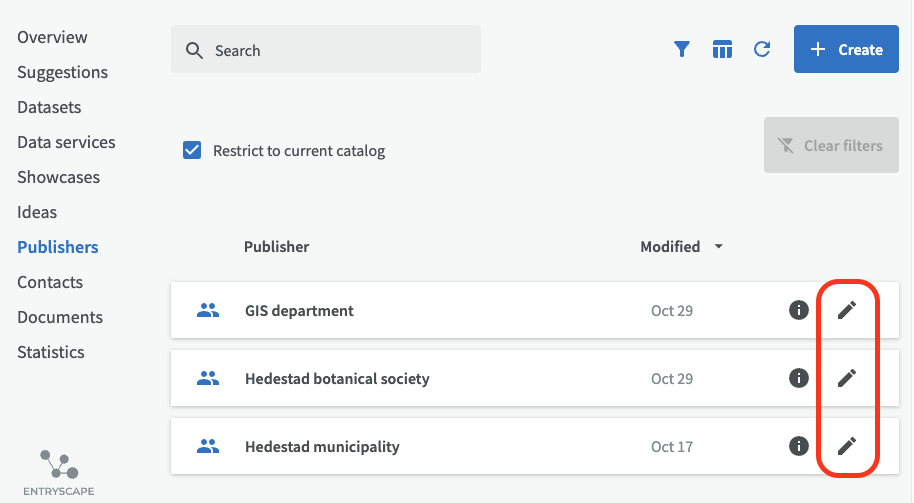The image size is (914, 503).
Task: Open the Hedestad municipality row
Action: tap(322, 447)
